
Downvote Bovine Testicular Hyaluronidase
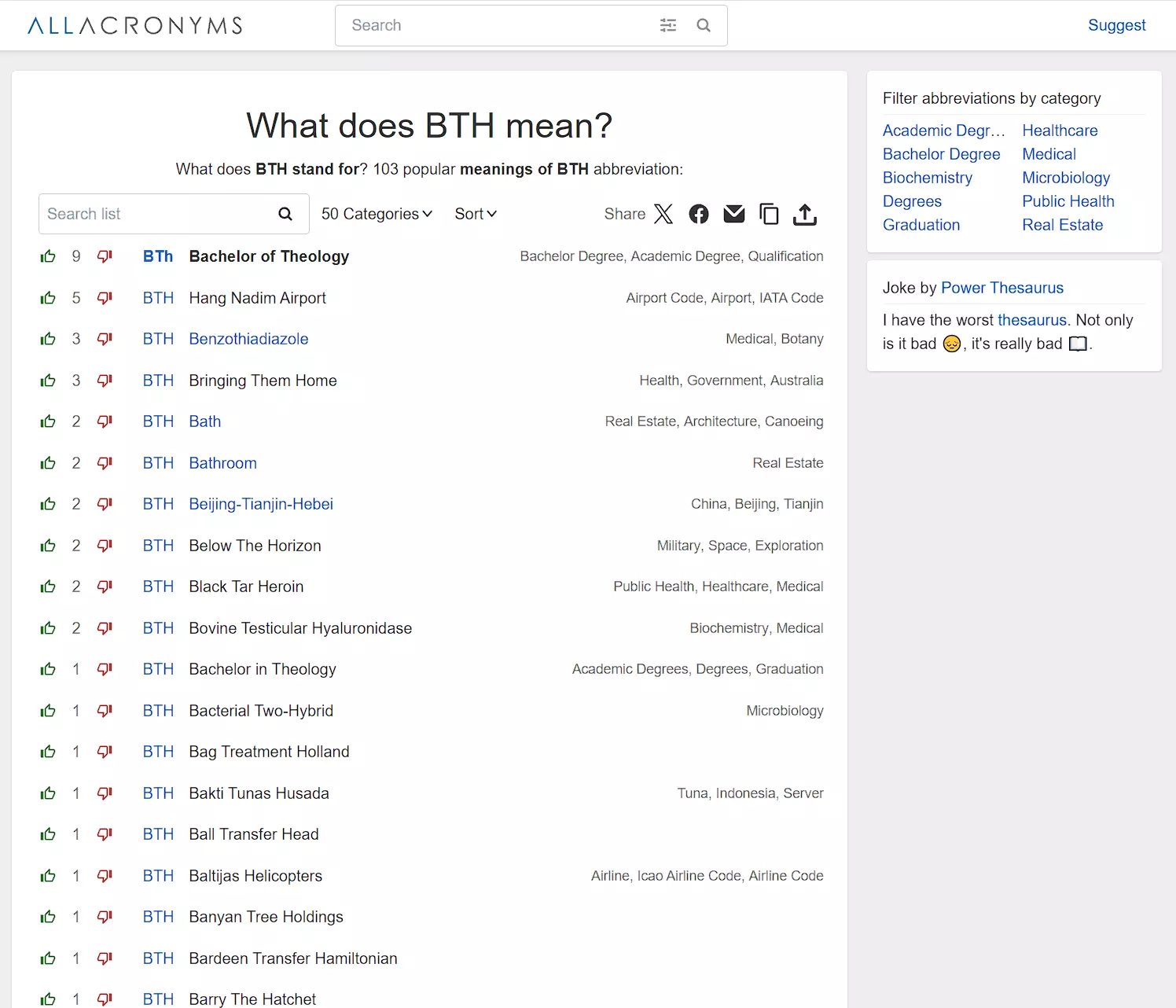105,628
